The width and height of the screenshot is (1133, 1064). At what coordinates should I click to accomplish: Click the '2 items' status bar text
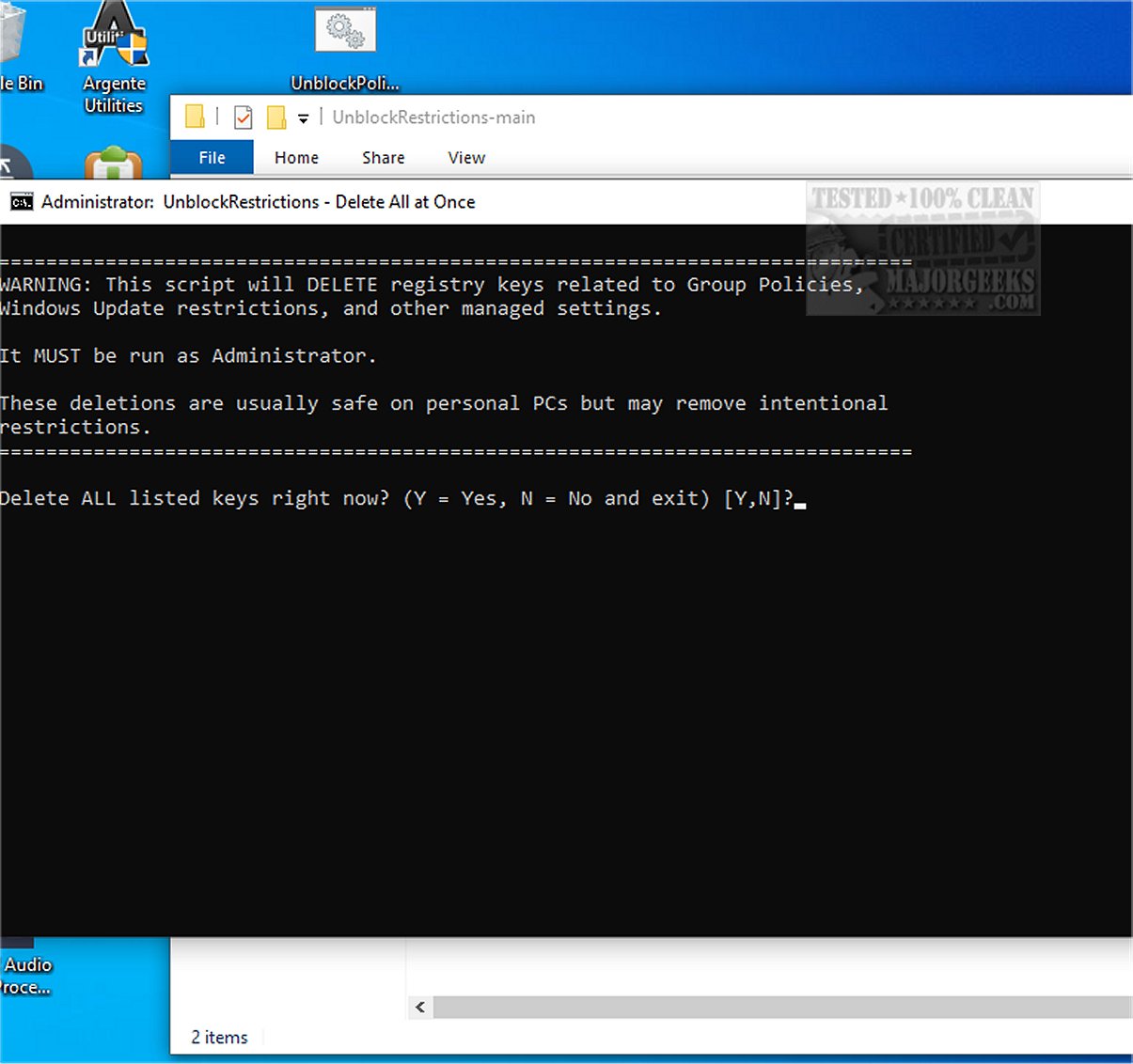tap(219, 1038)
